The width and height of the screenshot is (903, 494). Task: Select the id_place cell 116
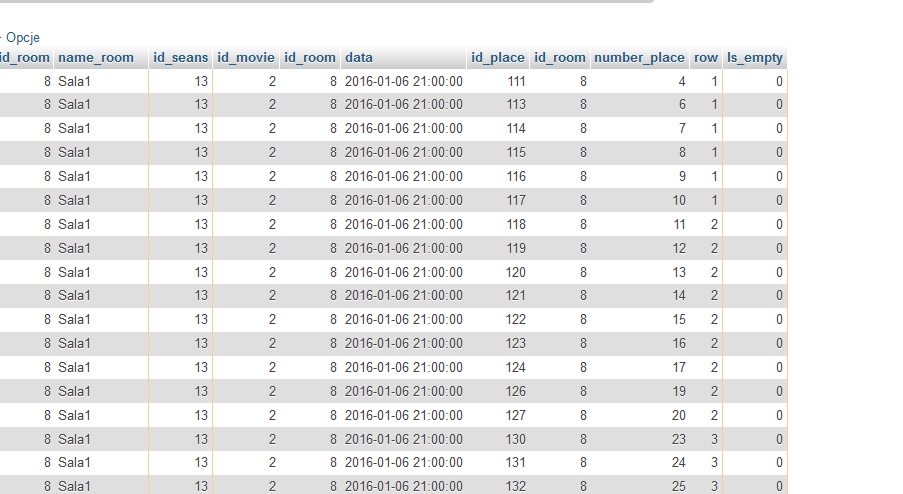point(516,177)
